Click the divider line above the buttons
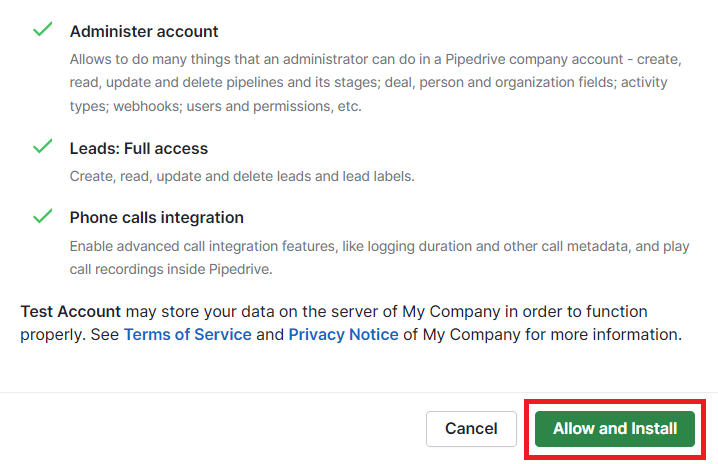718x464 pixels. (359, 393)
